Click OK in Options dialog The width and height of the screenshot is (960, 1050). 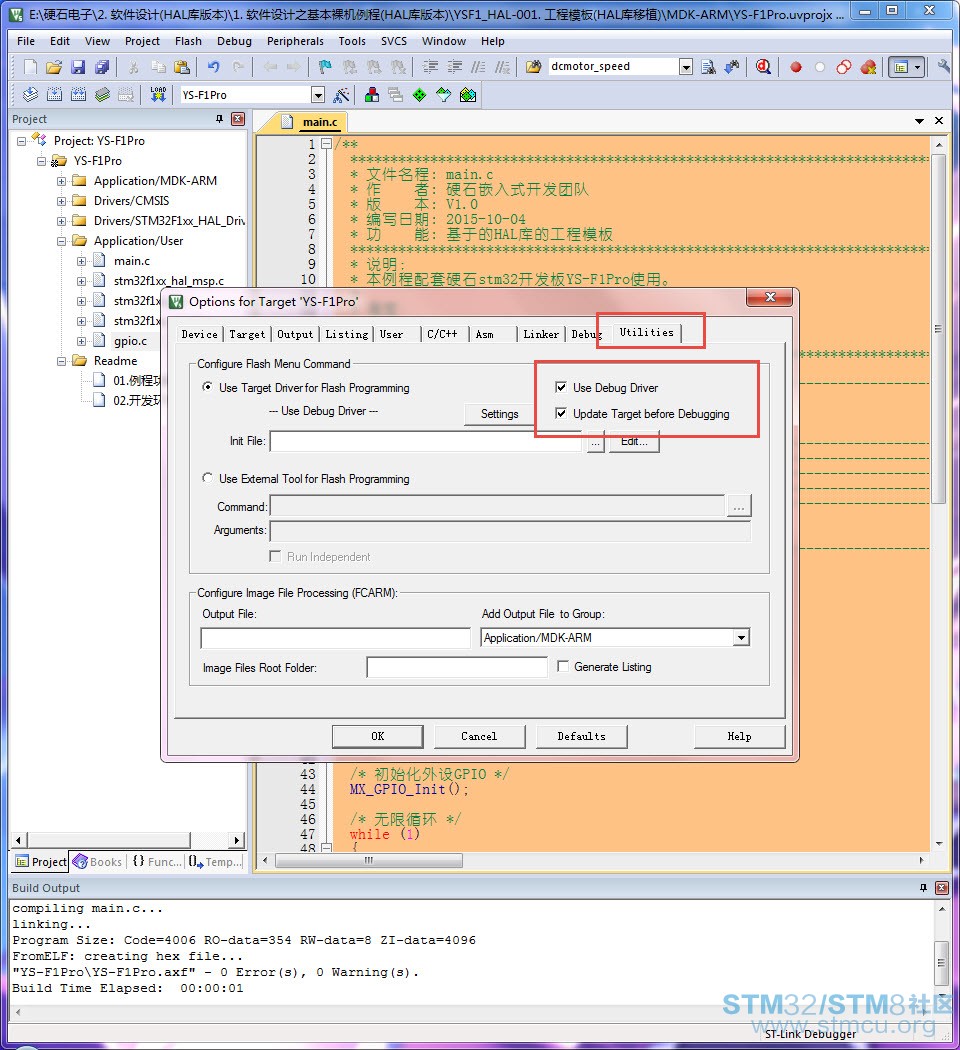pyautogui.click(x=378, y=736)
